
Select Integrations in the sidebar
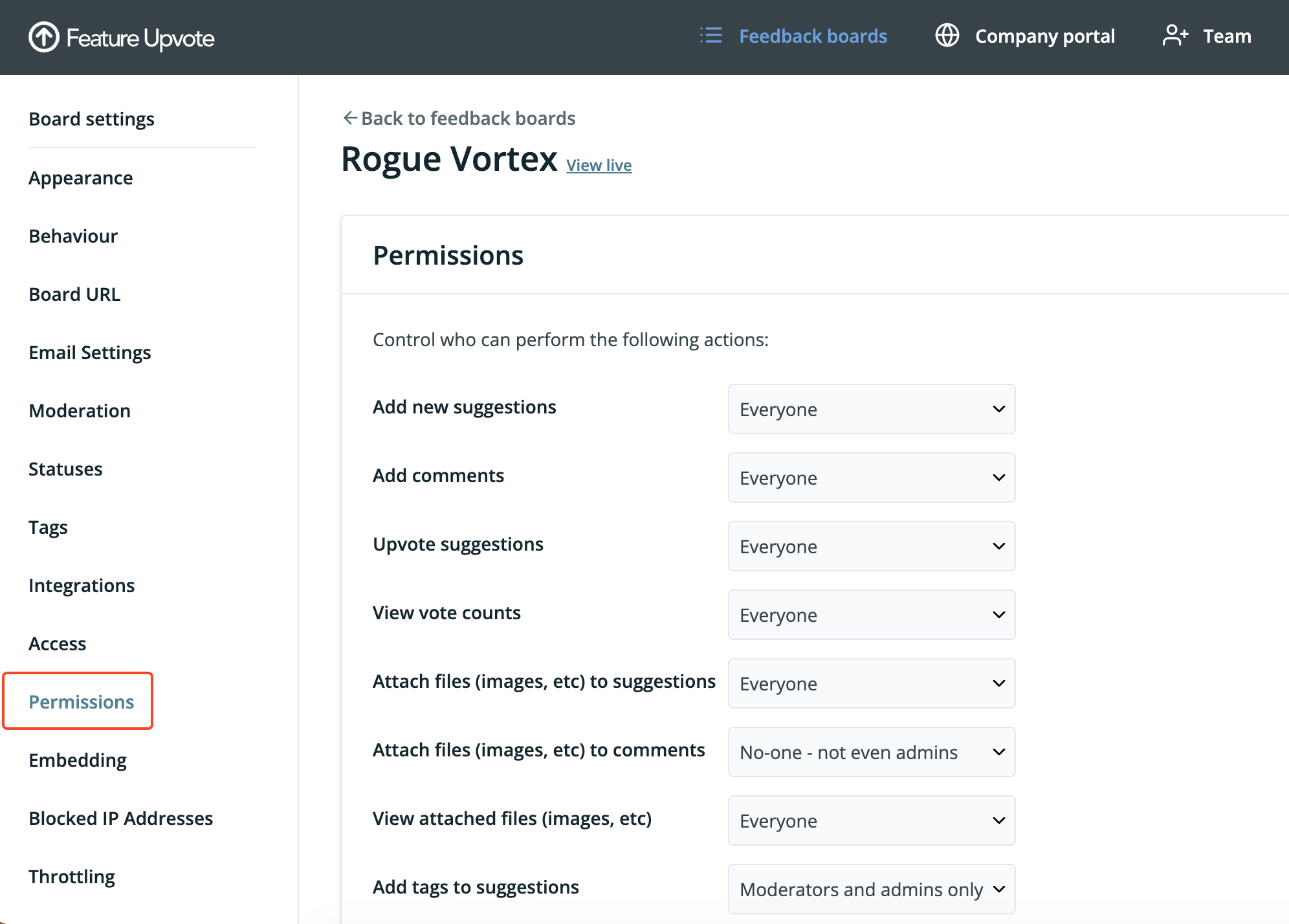coord(82,586)
